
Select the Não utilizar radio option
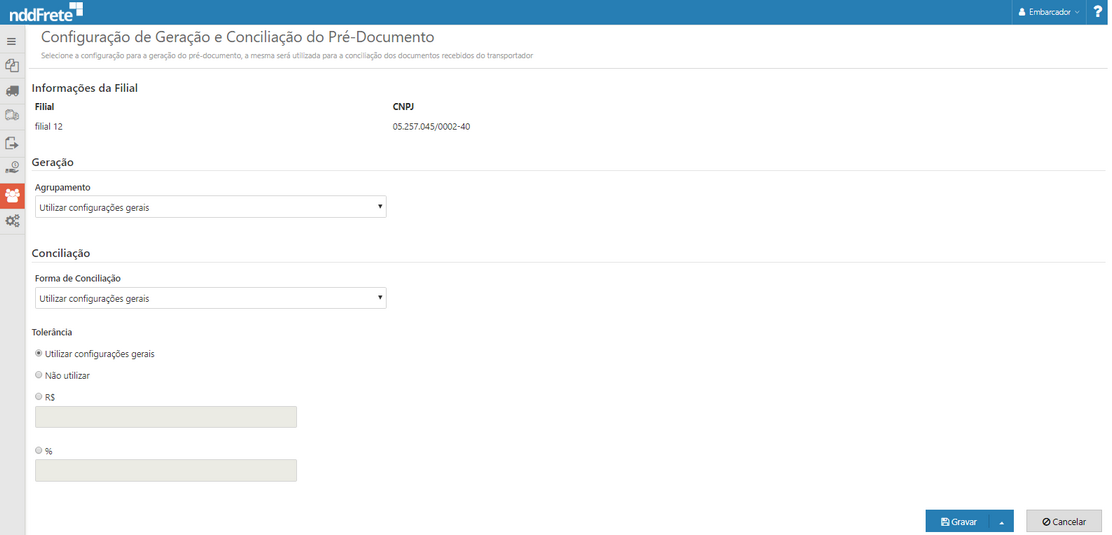[38, 375]
